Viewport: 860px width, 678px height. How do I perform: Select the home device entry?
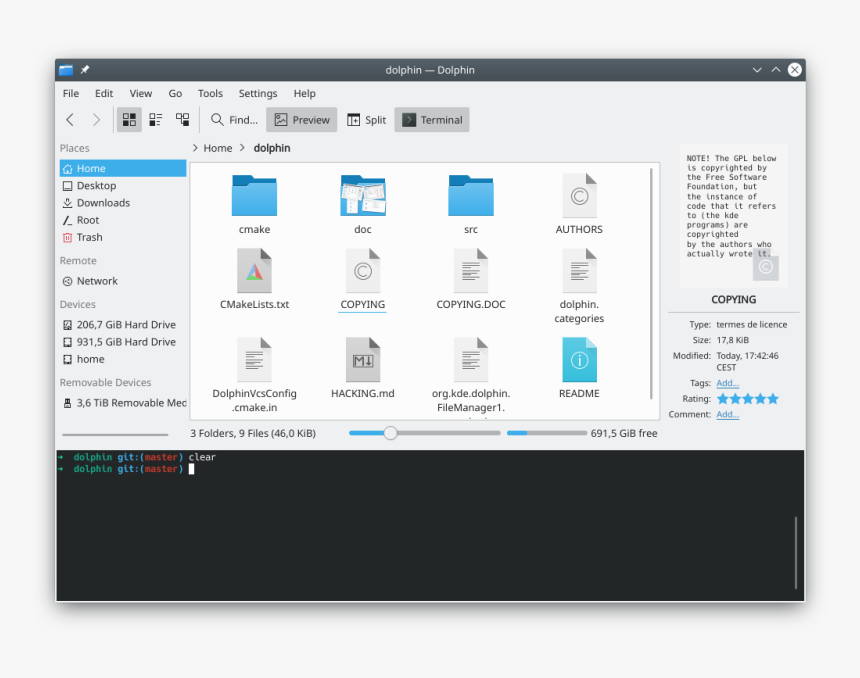pyautogui.click(x=123, y=359)
